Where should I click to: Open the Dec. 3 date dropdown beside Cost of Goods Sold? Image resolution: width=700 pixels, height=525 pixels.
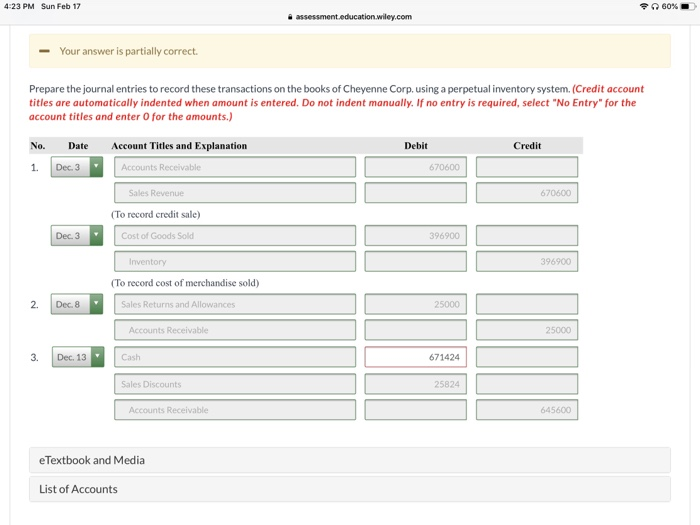click(77, 236)
